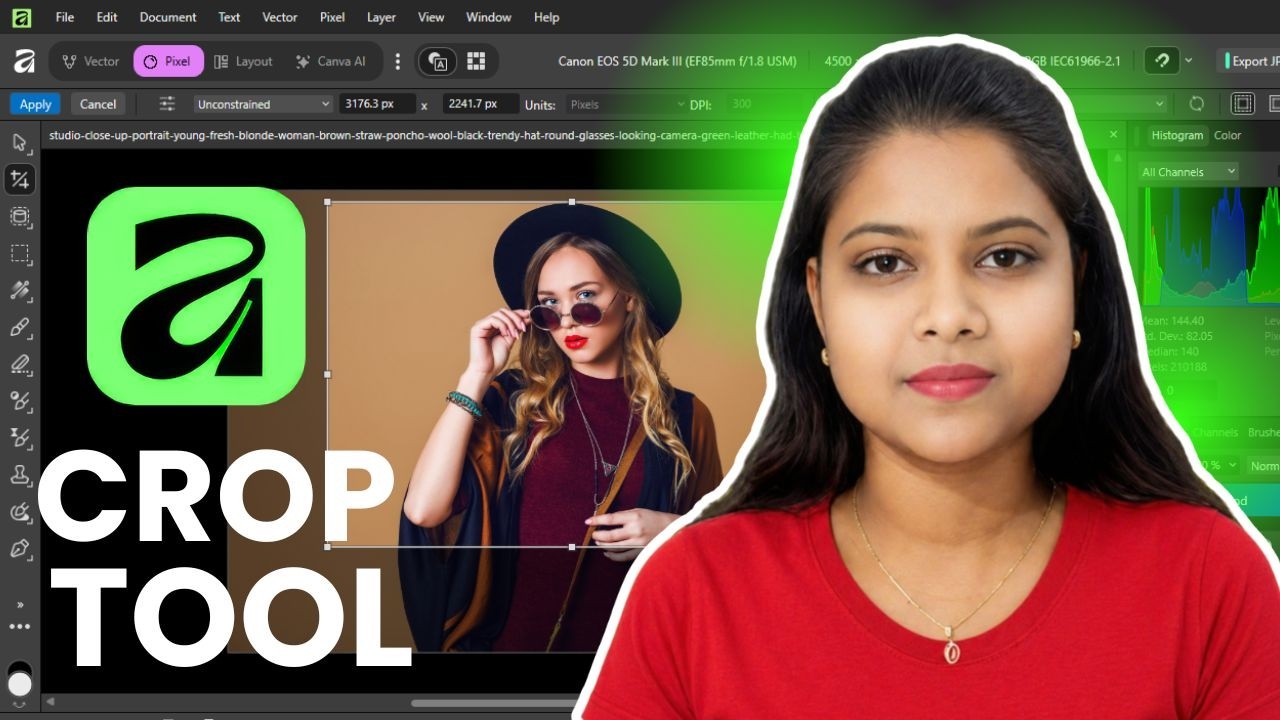Open the snapping options dropdown arrow
Screen dimensions: 1280x720
(x=1188, y=61)
